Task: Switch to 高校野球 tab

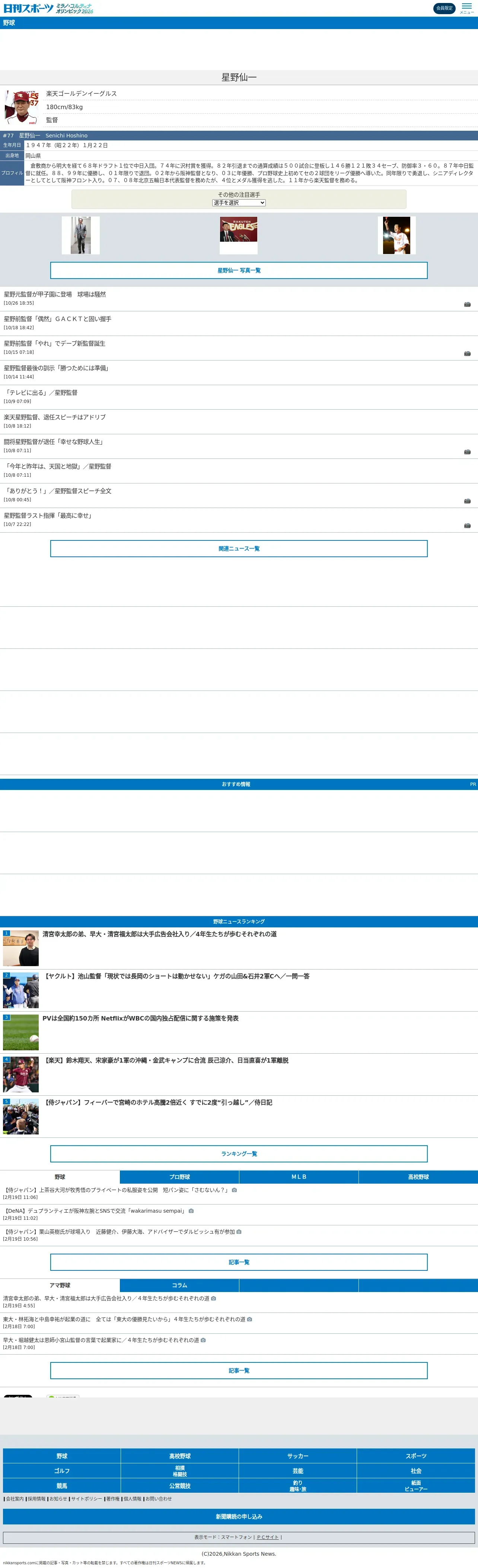Action: tap(418, 1177)
